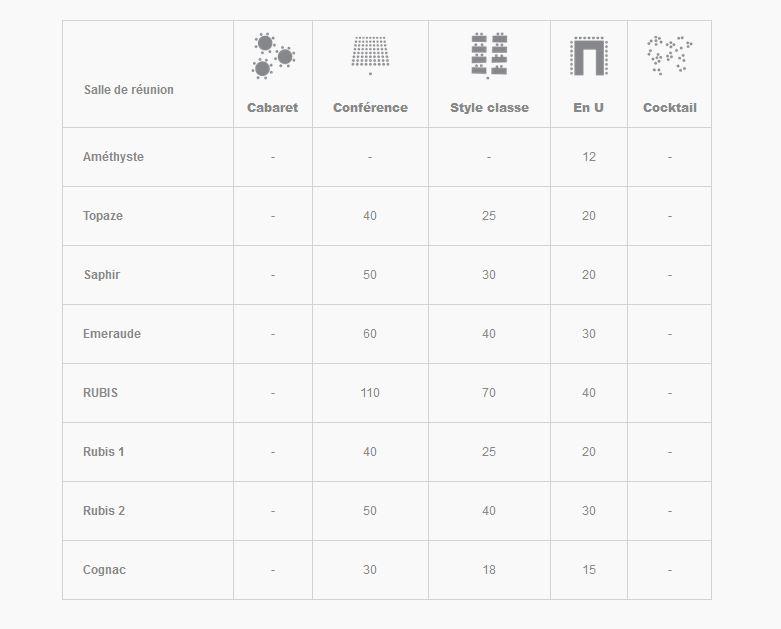
Task: Click the Rubis 1 room name
Action: tap(104, 452)
